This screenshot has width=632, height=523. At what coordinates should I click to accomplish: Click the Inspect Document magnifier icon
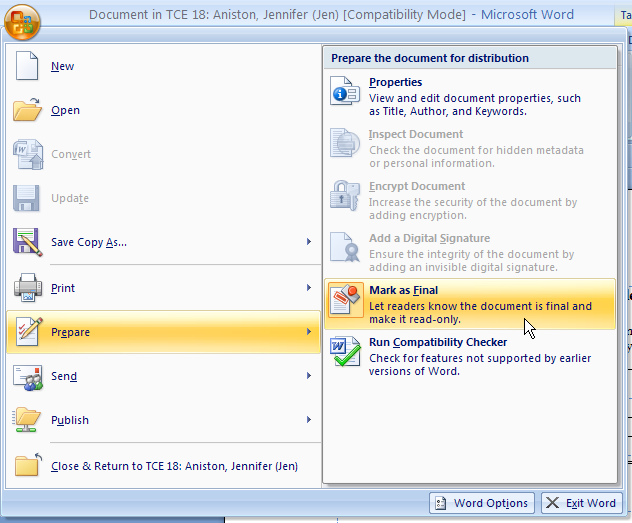coord(345,143)
